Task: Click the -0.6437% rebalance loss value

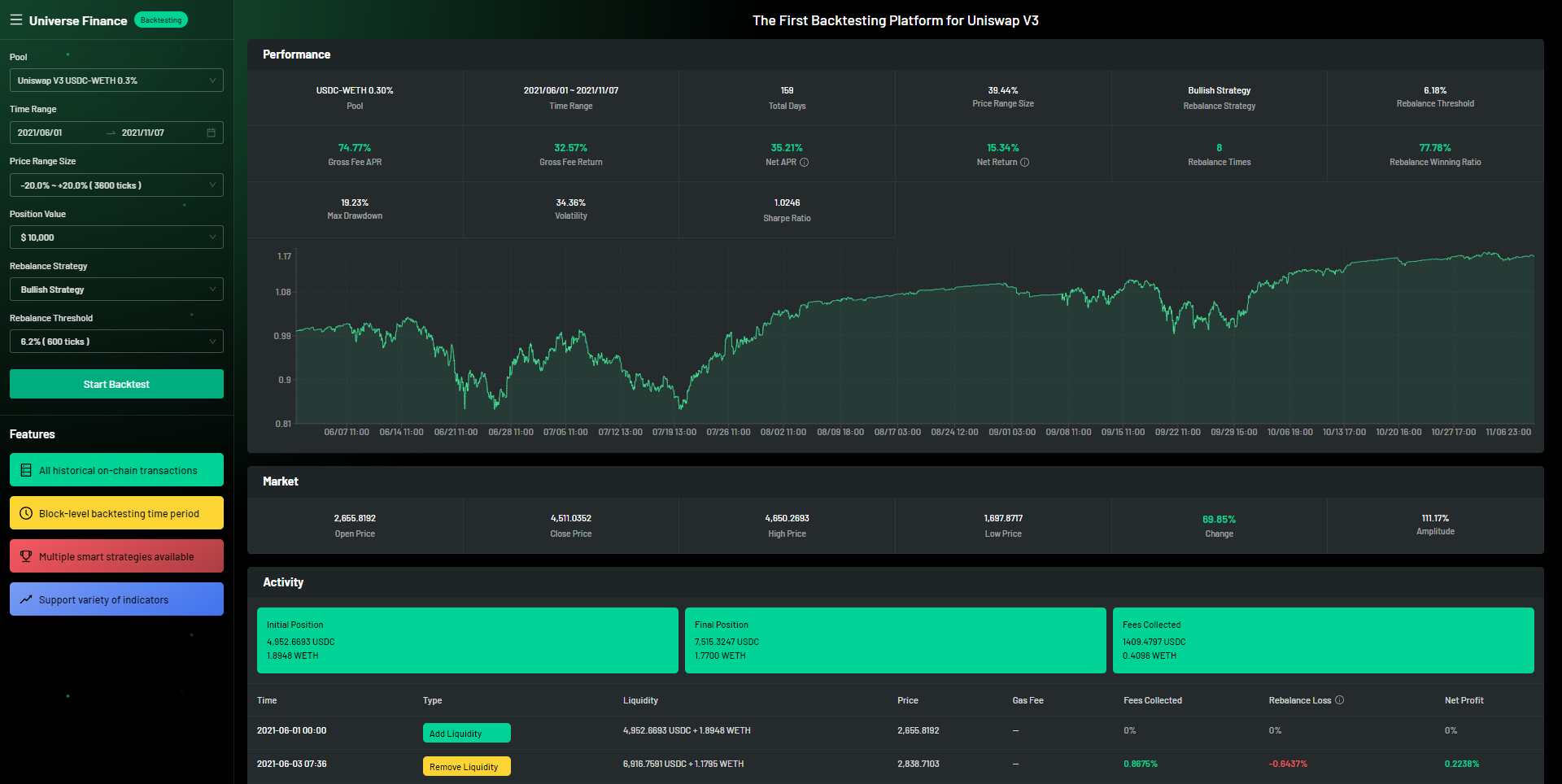Action: (1288, 764)
